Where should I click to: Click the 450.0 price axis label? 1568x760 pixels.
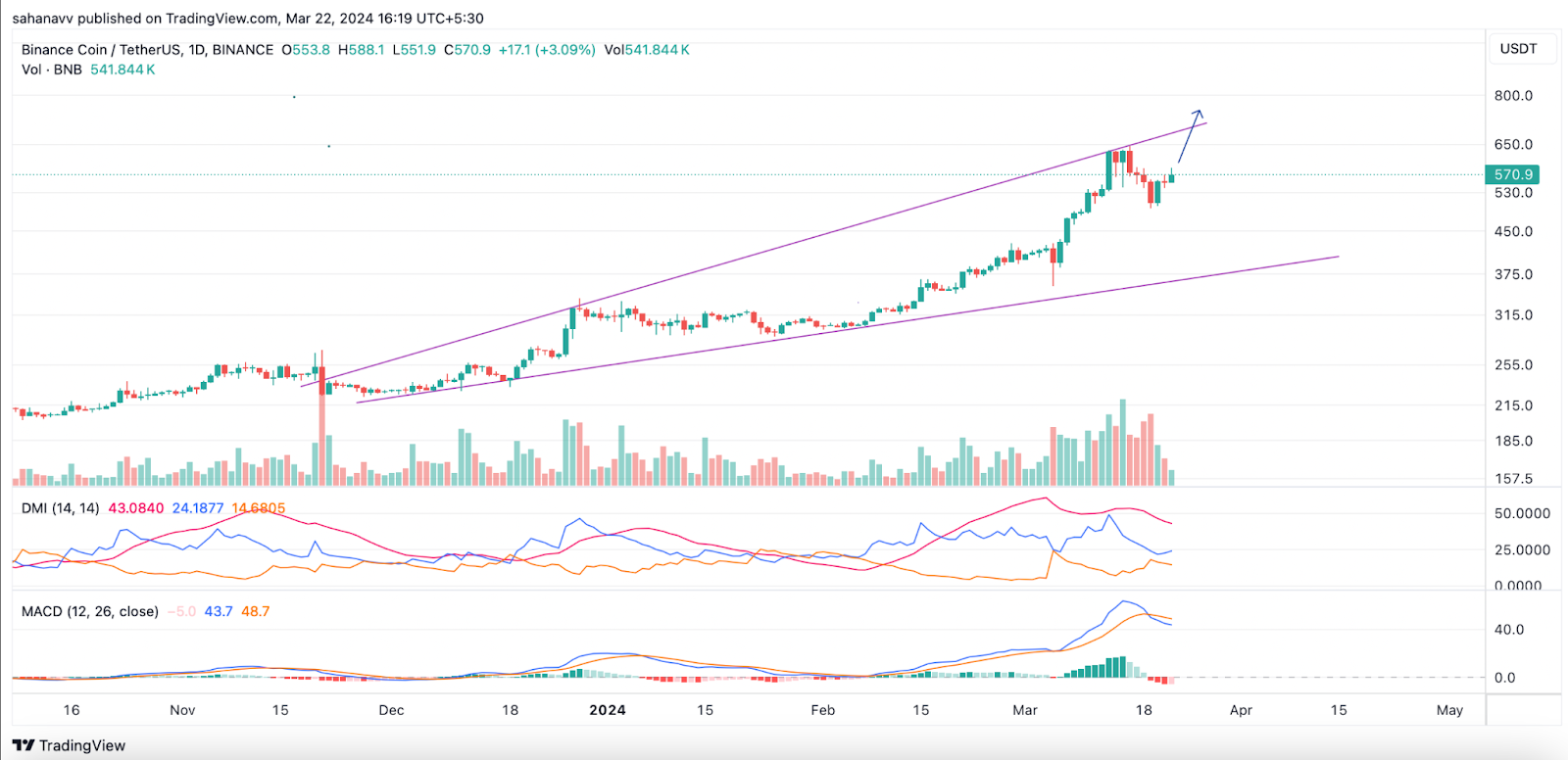[1513, 231]
